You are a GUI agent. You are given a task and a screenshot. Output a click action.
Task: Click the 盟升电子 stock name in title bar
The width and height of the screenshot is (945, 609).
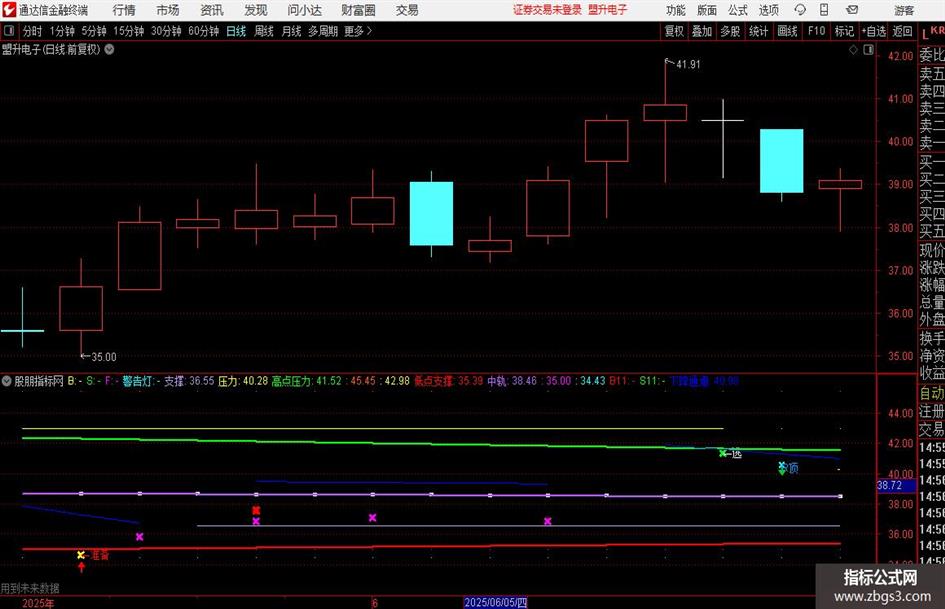608,10
